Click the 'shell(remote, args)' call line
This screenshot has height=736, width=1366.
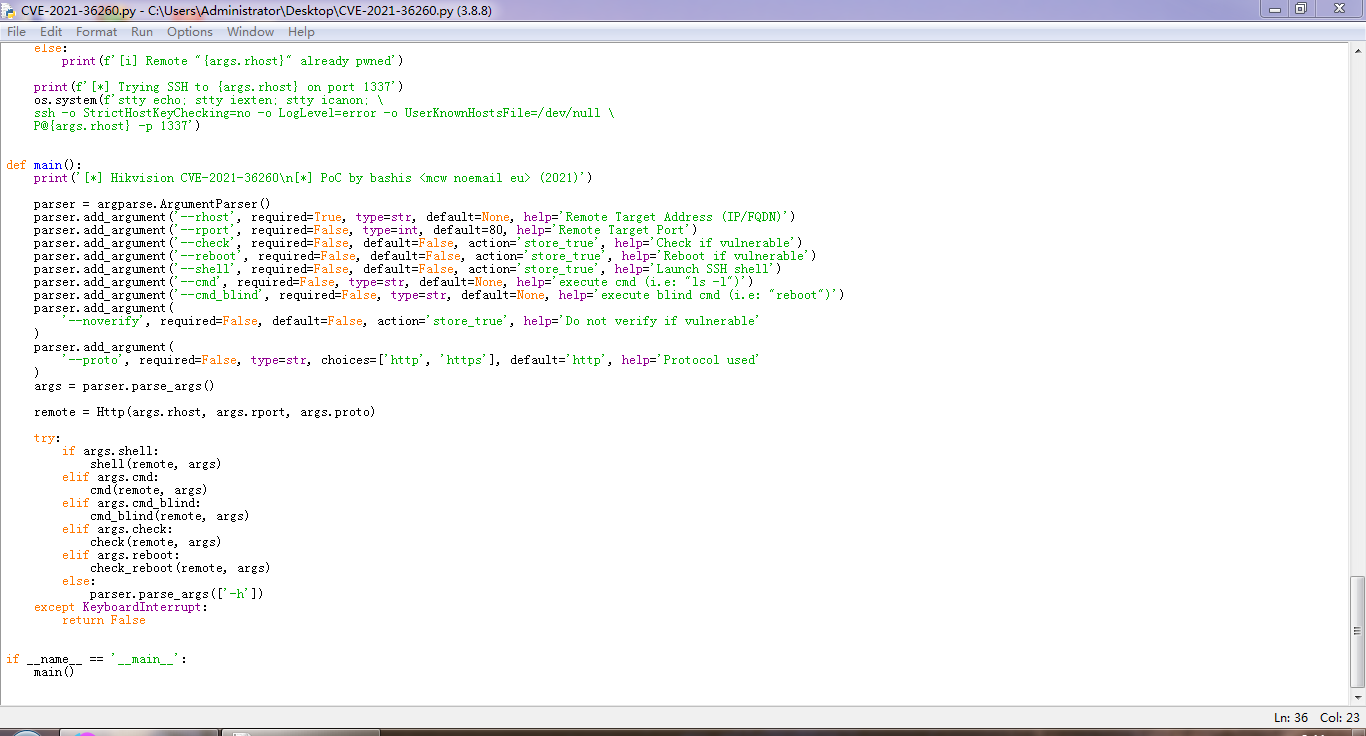coord(155,464)
